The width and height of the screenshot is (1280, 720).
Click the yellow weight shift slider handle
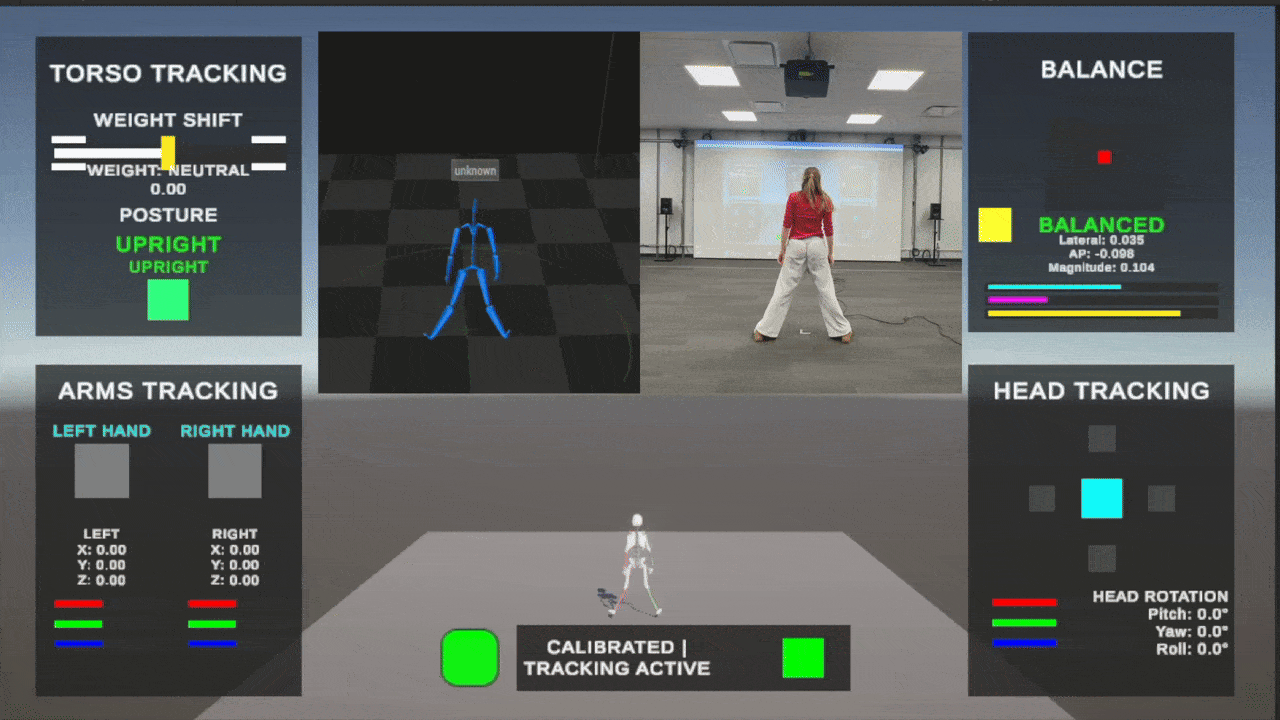pos(168,150)
